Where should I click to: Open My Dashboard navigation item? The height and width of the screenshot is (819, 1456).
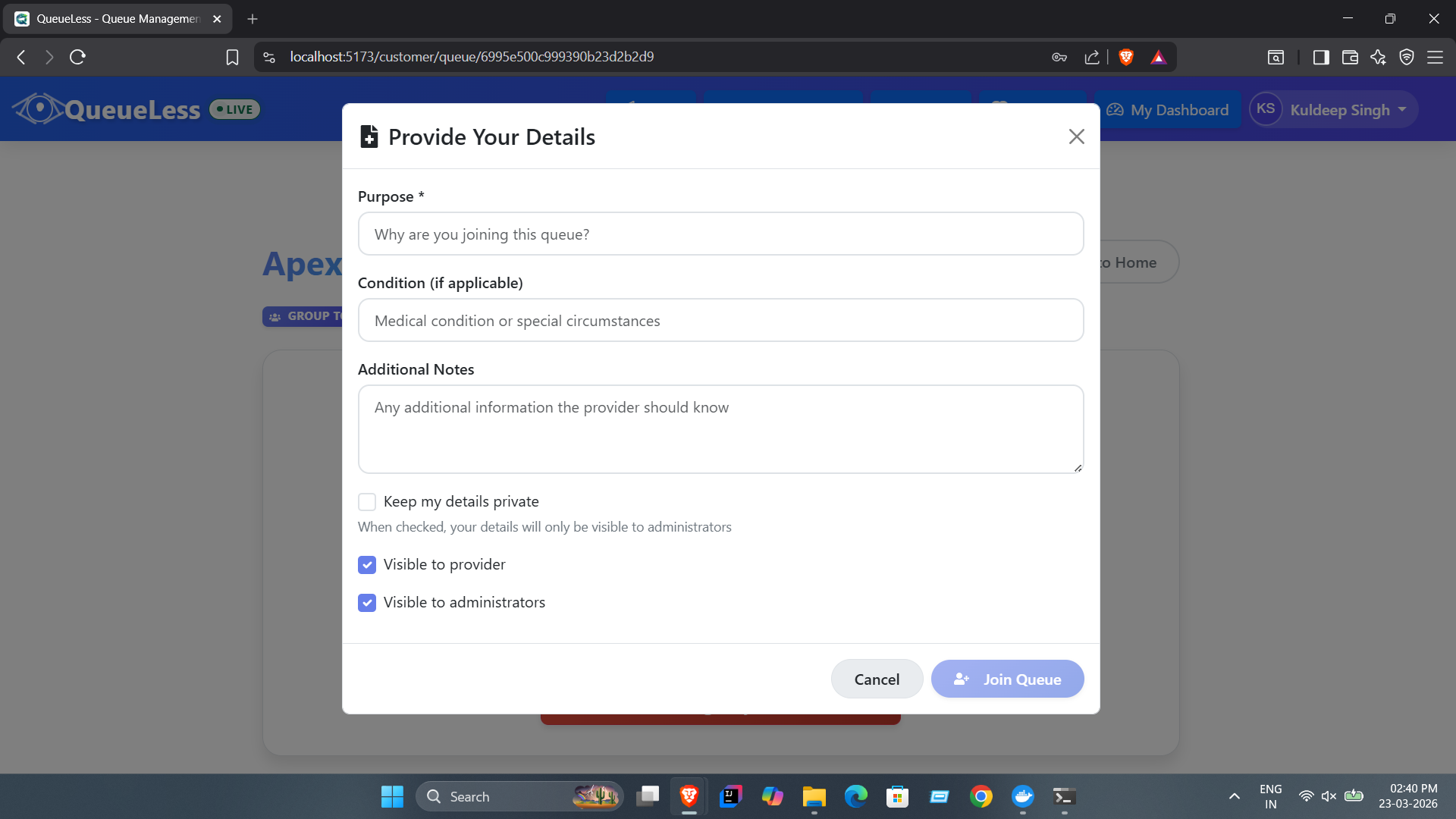pyautogui.click(x=1168, y=110)
